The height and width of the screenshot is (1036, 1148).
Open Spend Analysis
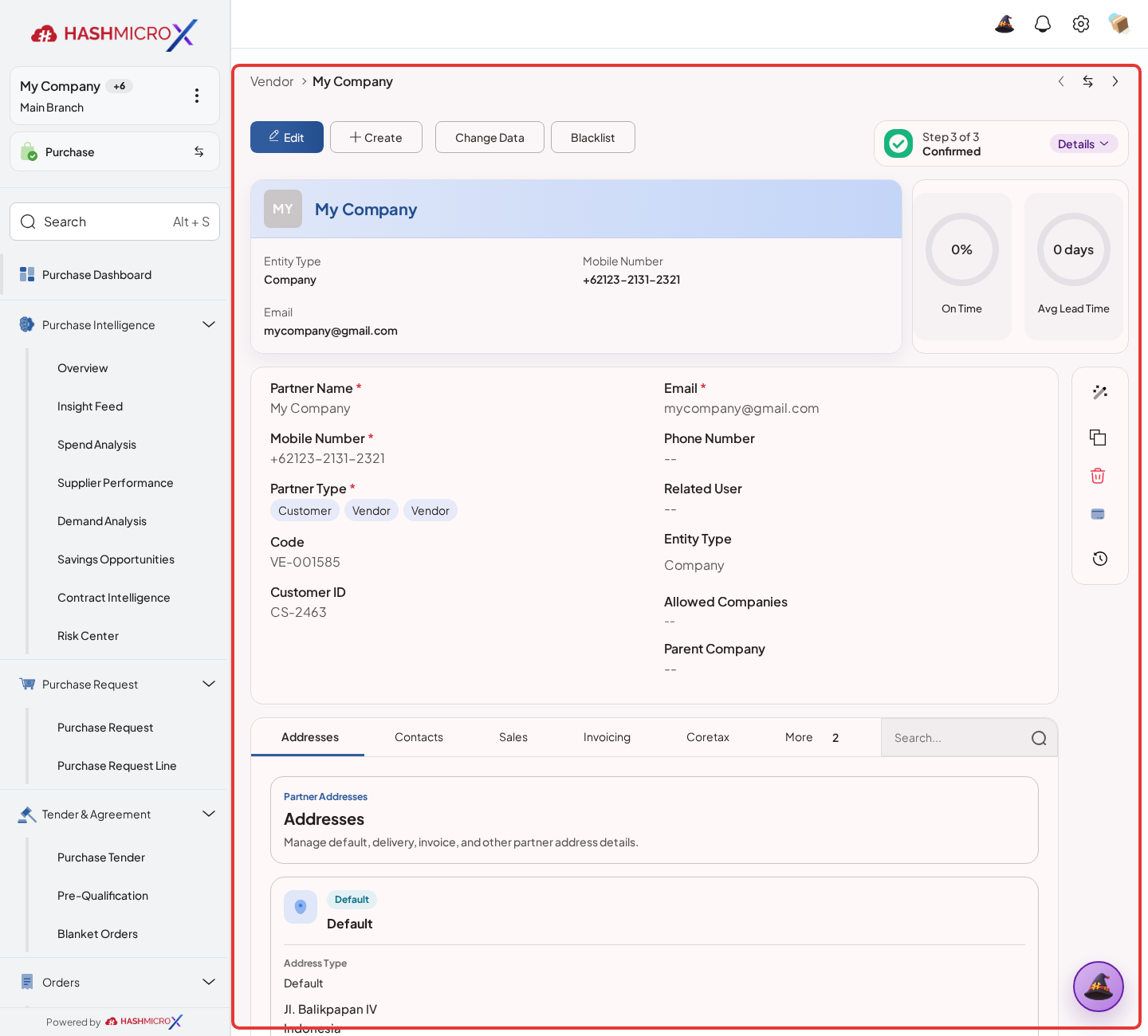click(96, 445)
